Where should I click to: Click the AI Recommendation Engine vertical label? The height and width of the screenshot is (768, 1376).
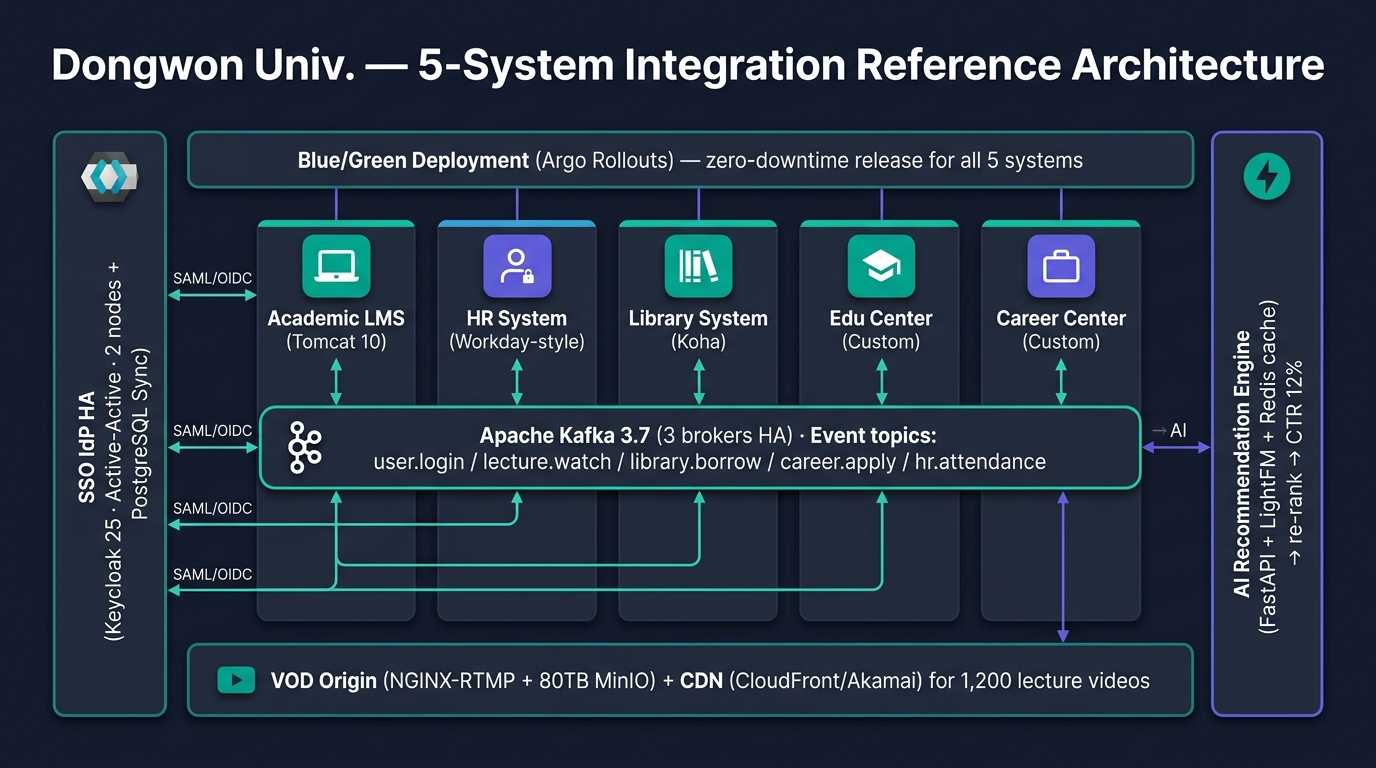point(1243,463)
